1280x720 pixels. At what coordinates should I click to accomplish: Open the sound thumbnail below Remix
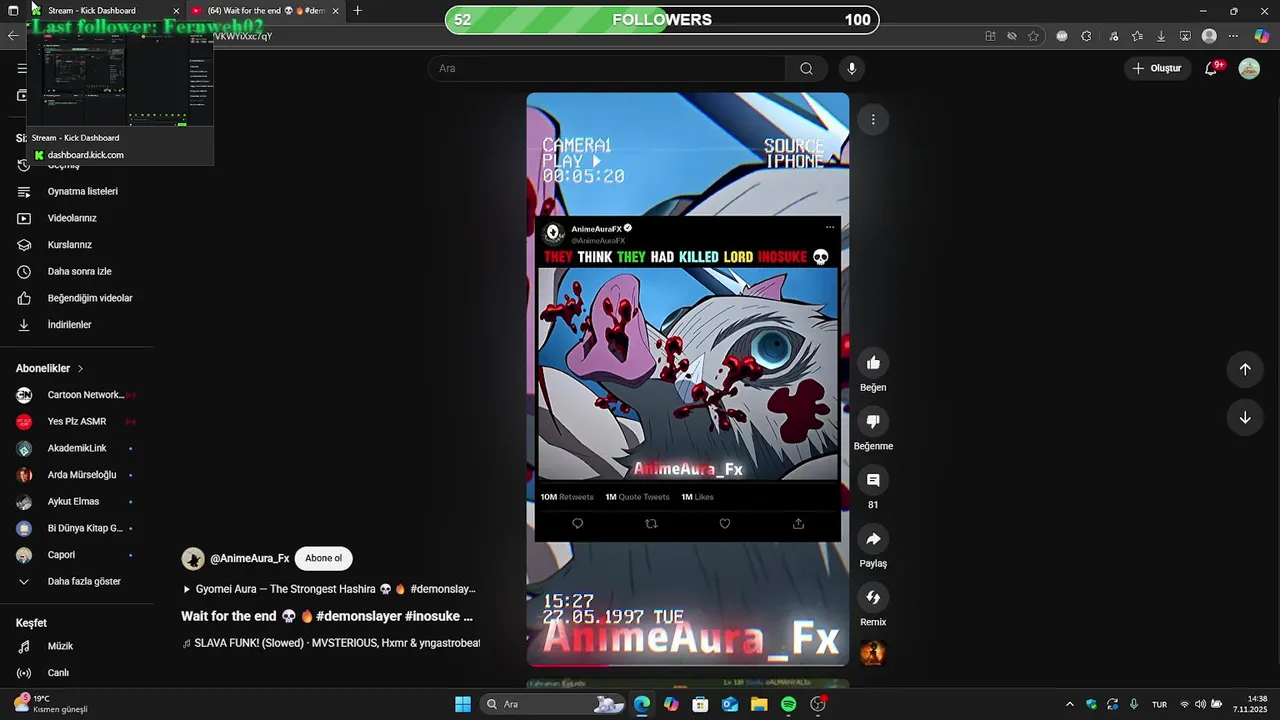pyautogui.click(x=873, y=653)
